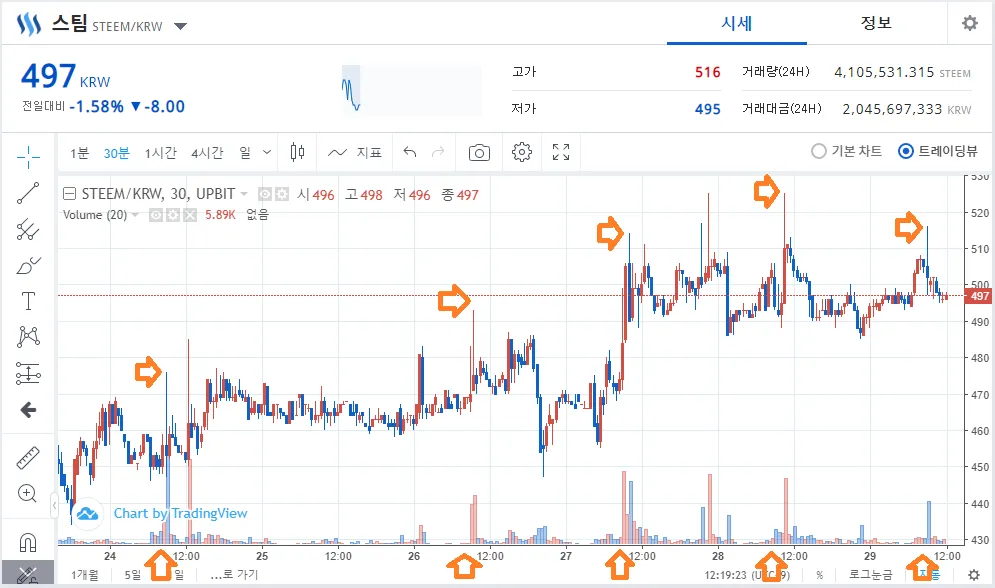Click the mini price sparkline thumbnail
Screen dimensions: 995x588
pos(411,89)
